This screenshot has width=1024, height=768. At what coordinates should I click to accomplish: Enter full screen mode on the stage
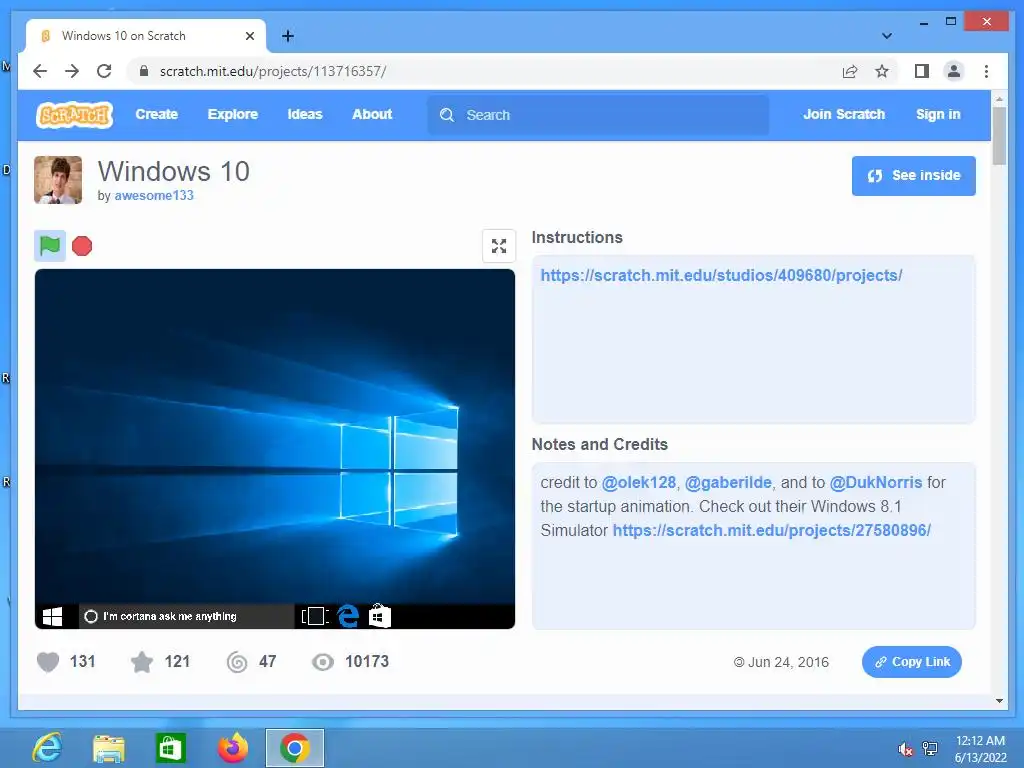pyautogui.click(x=499, y=246)
